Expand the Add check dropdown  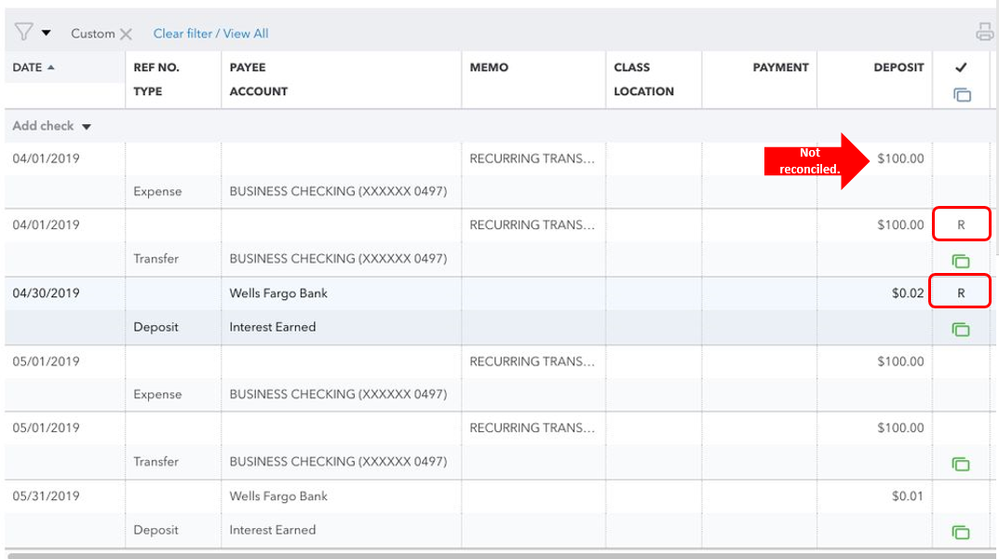(x=87, y=127)
